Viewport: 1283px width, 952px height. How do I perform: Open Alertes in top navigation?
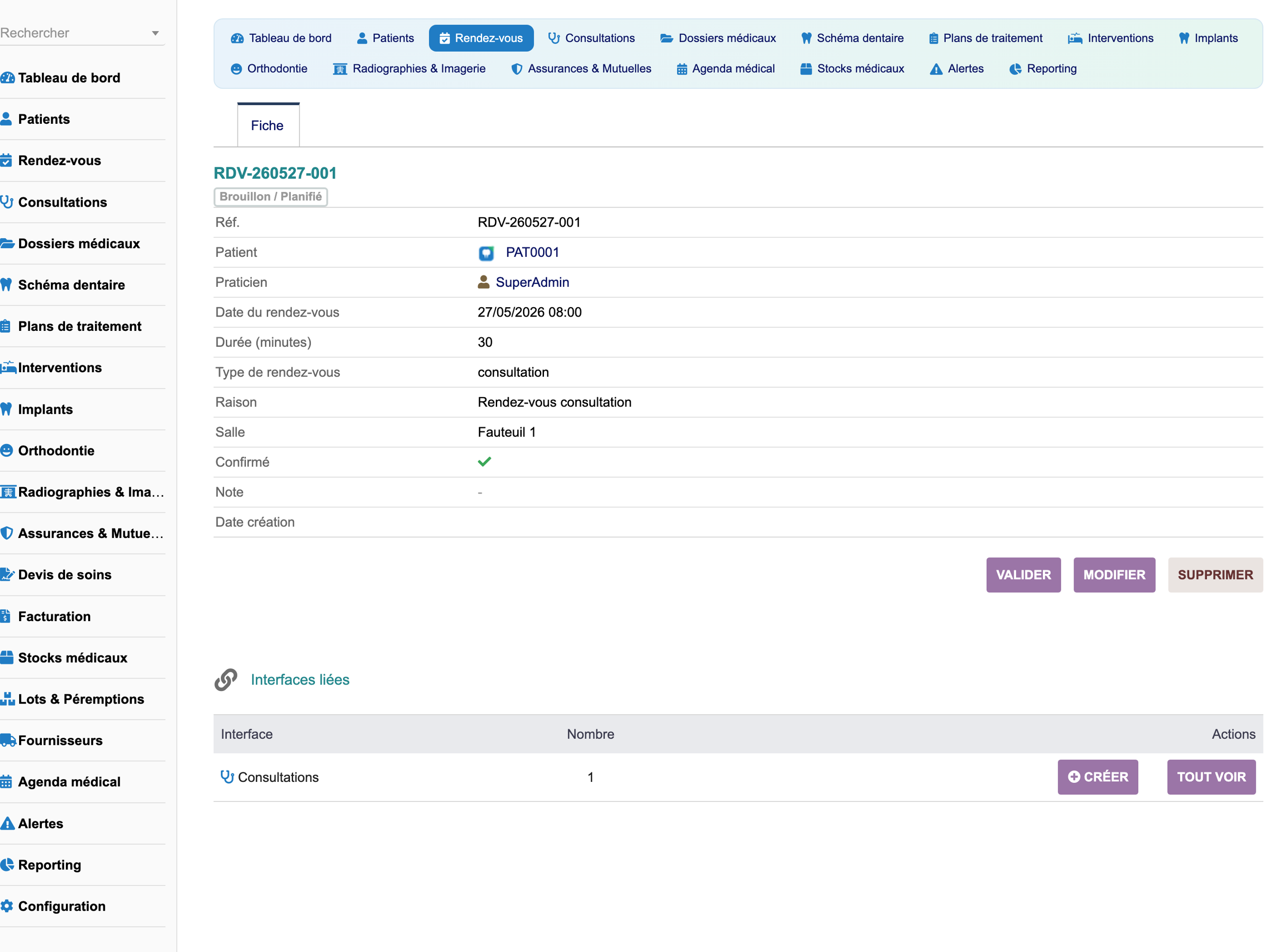click(x=957, y=69)
